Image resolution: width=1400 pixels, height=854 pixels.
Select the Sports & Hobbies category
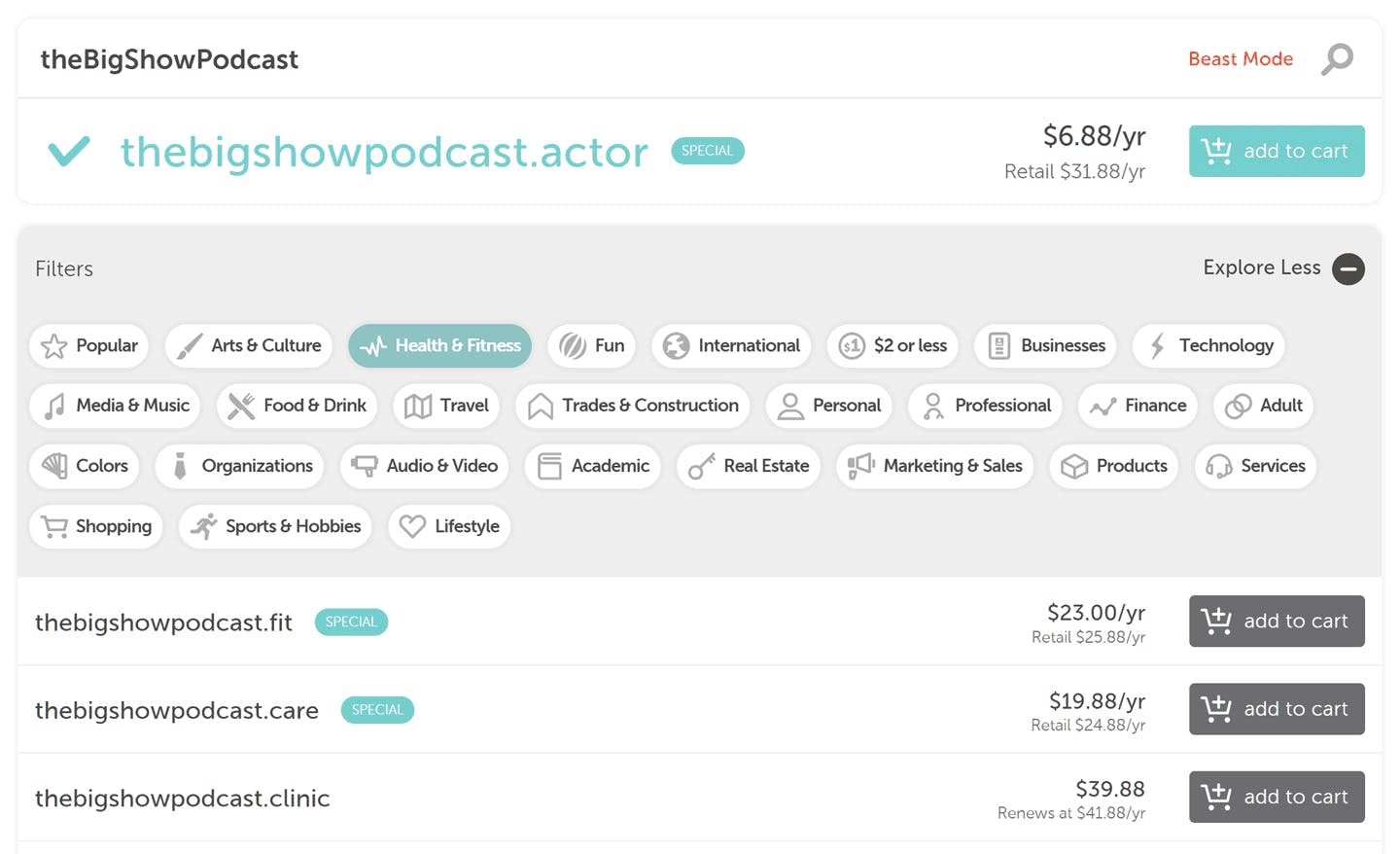(x=275, y=526)
